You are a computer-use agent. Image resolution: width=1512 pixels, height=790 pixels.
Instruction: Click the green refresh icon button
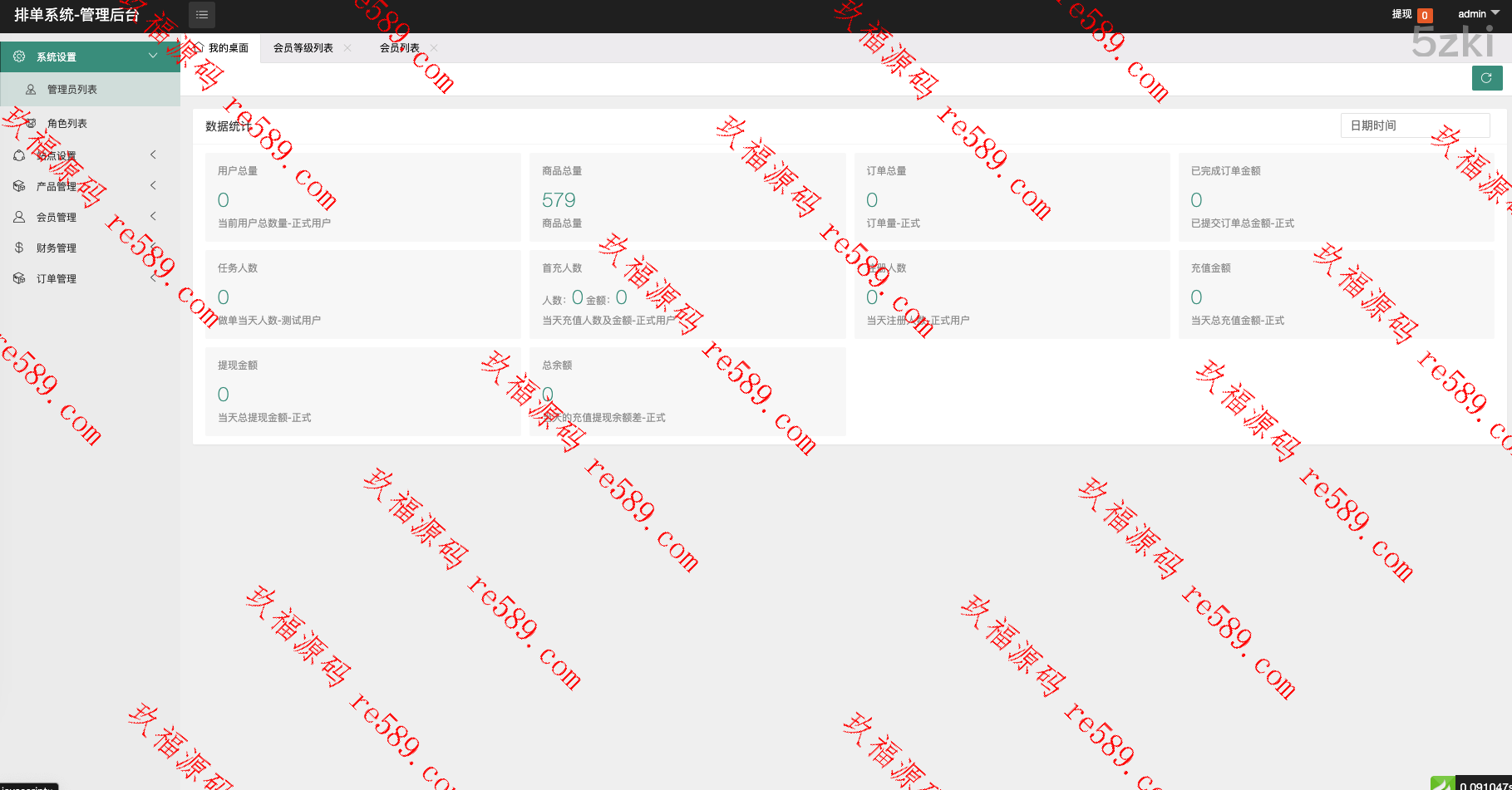tap(1486, 78)
